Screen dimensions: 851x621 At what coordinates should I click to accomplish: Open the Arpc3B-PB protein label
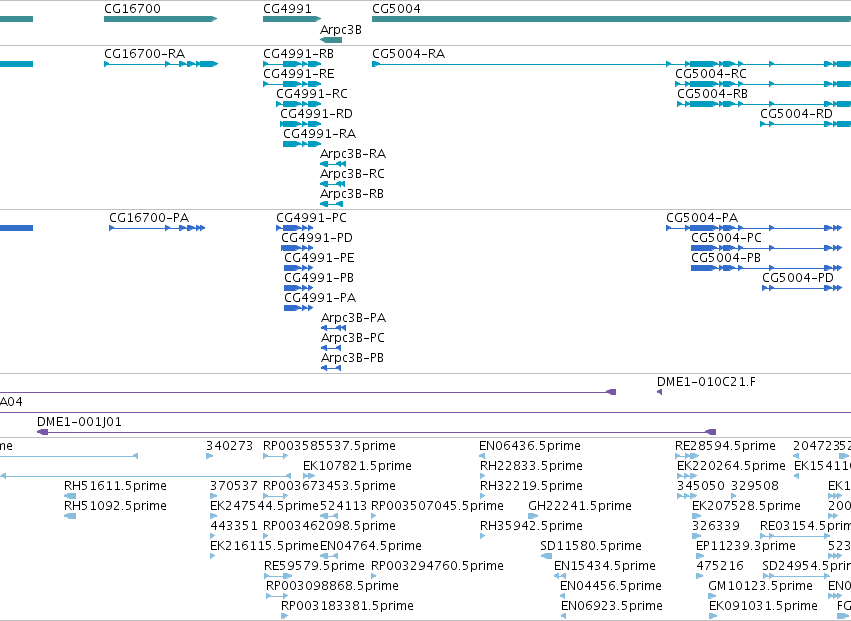(x=352, y=358)
